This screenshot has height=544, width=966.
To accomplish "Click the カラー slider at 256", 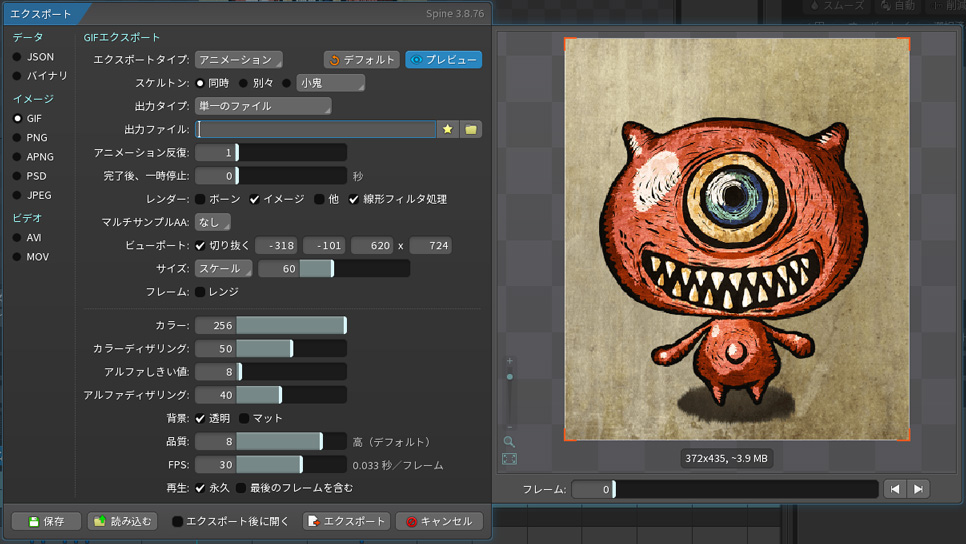I will click(271, 325).
